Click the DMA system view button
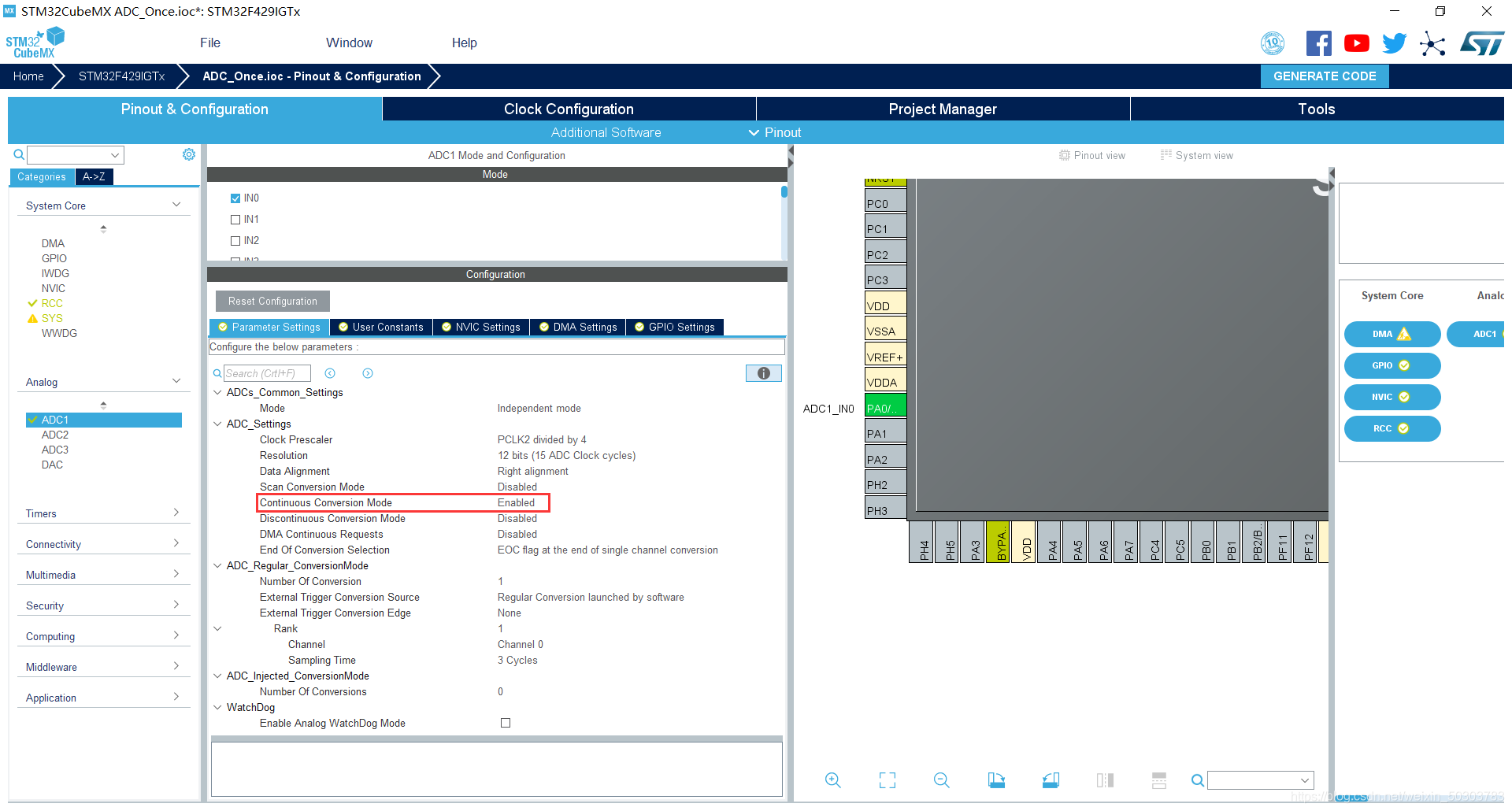The width and height of the screenshot is (1512, 811). pos(1392,334)
